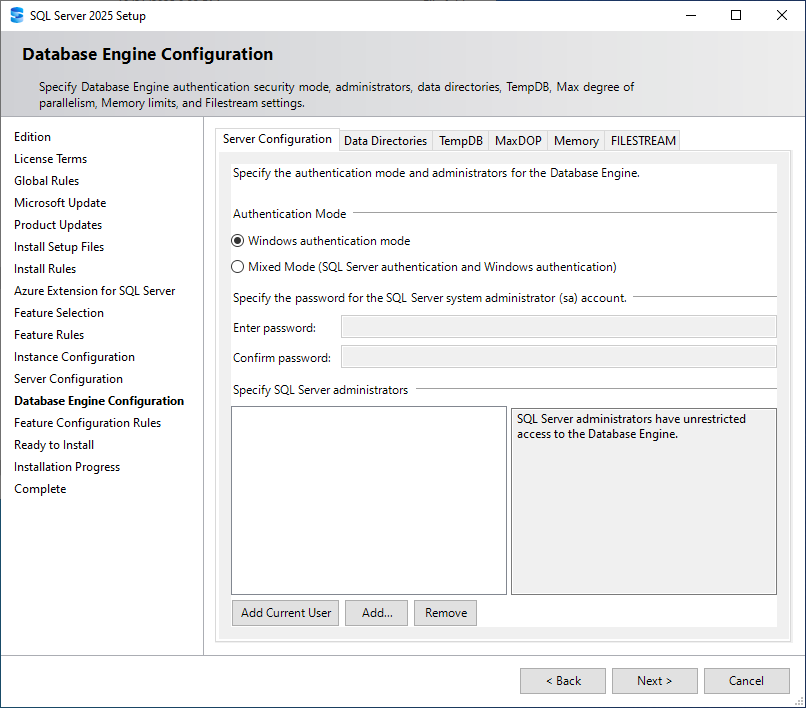Switch to the Data Directories tab
The height and width of the screenshot is (708, 806).
(x=385, y=140)
